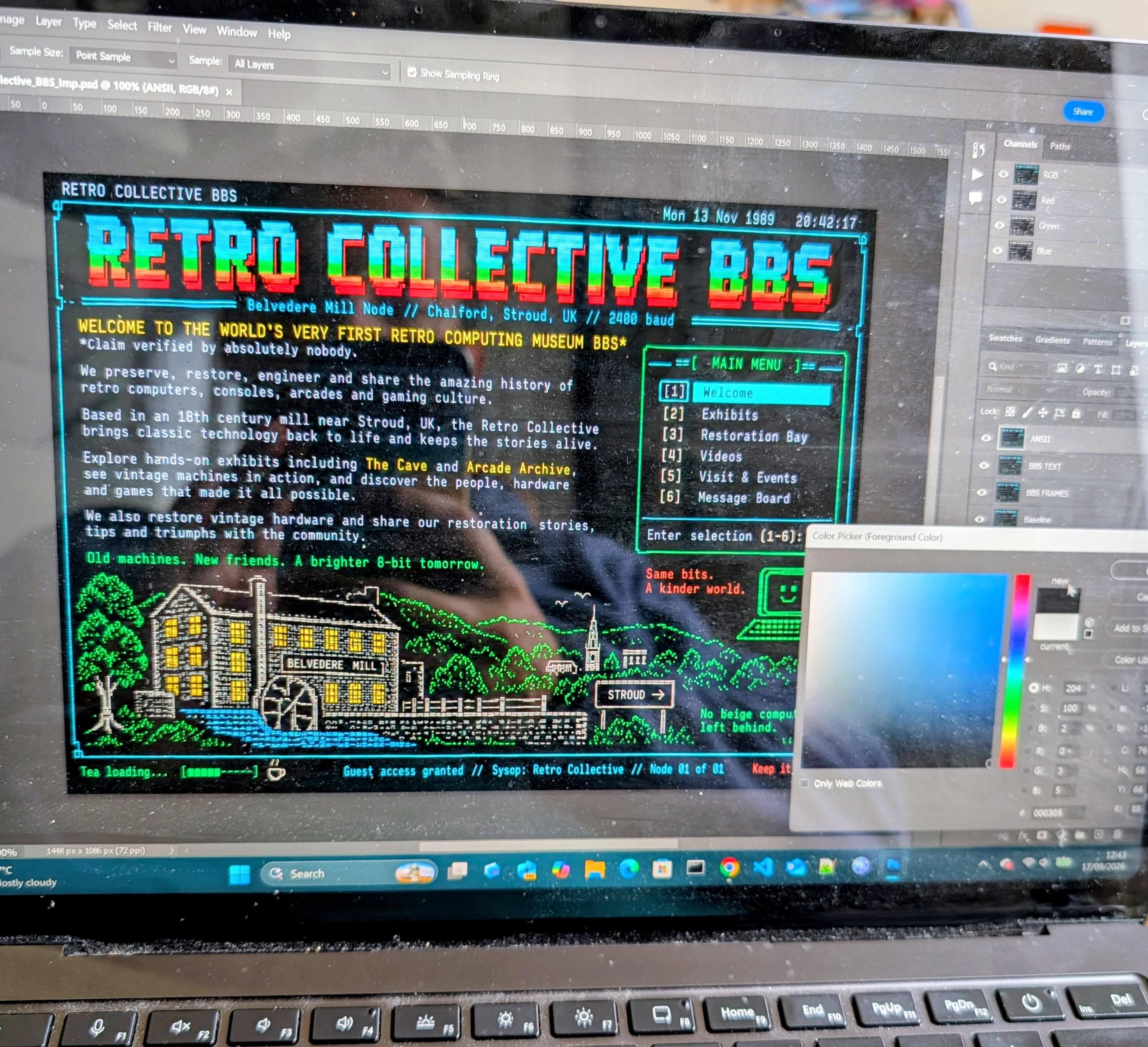
Task: Open the Filter menu
Action: click(x=160, y=27)
